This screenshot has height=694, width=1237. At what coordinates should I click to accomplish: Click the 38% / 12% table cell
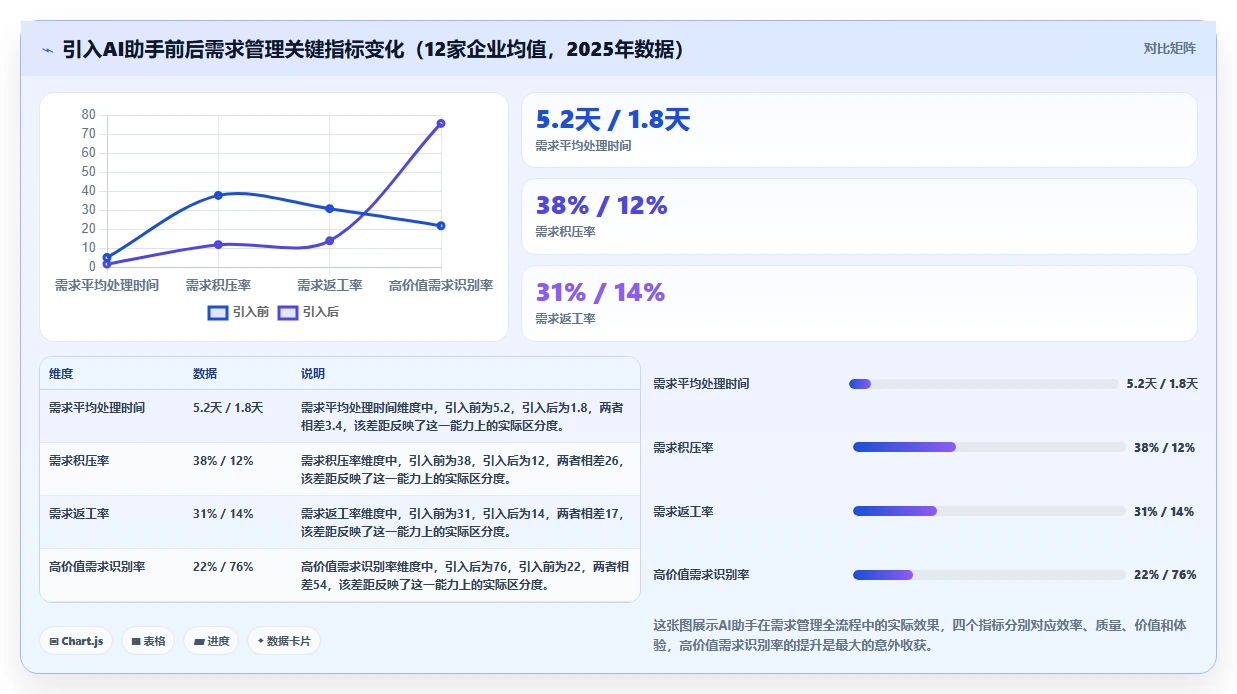223,461
